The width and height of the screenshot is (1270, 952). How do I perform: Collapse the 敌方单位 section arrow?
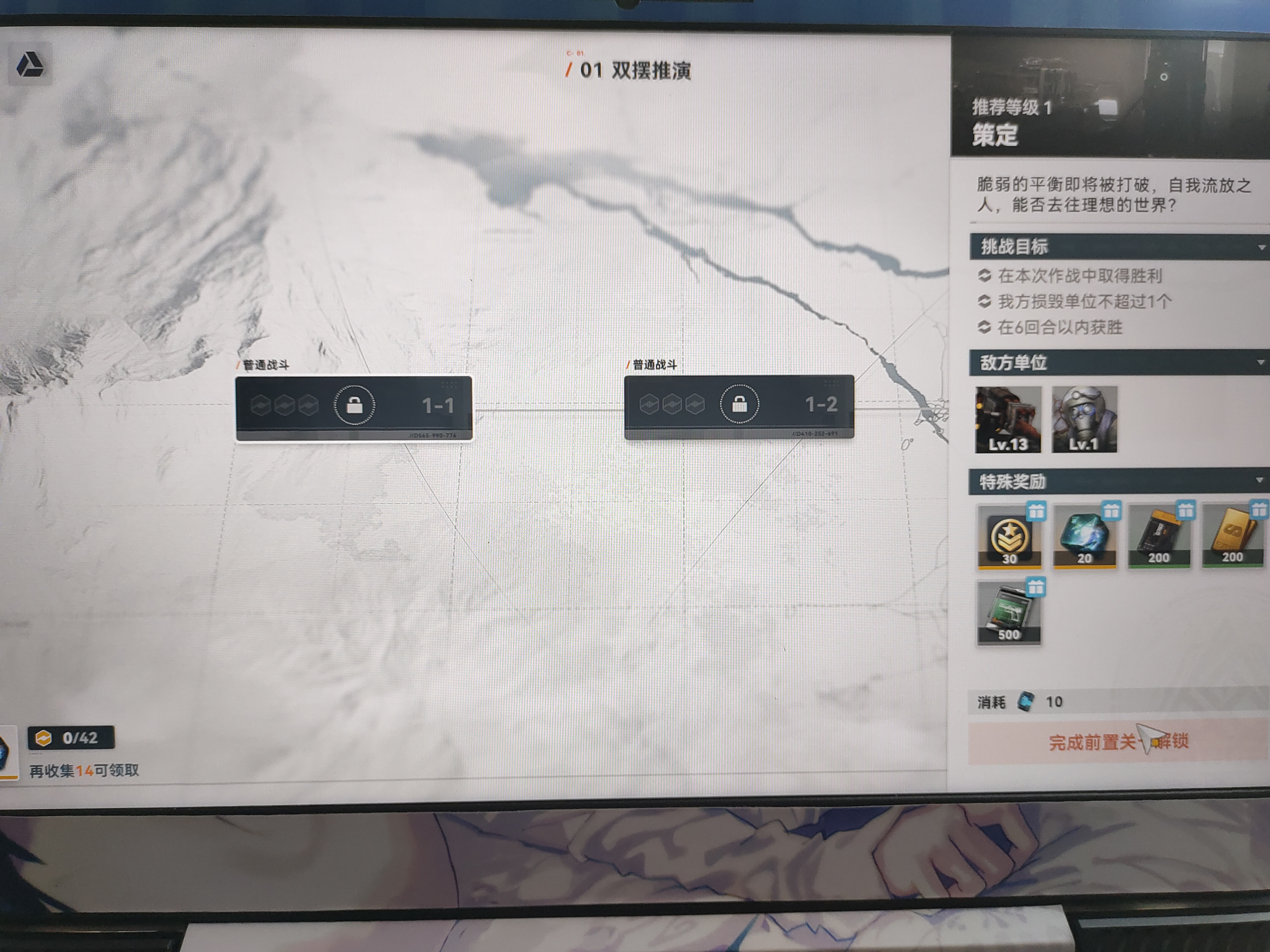coord(1261,363)
